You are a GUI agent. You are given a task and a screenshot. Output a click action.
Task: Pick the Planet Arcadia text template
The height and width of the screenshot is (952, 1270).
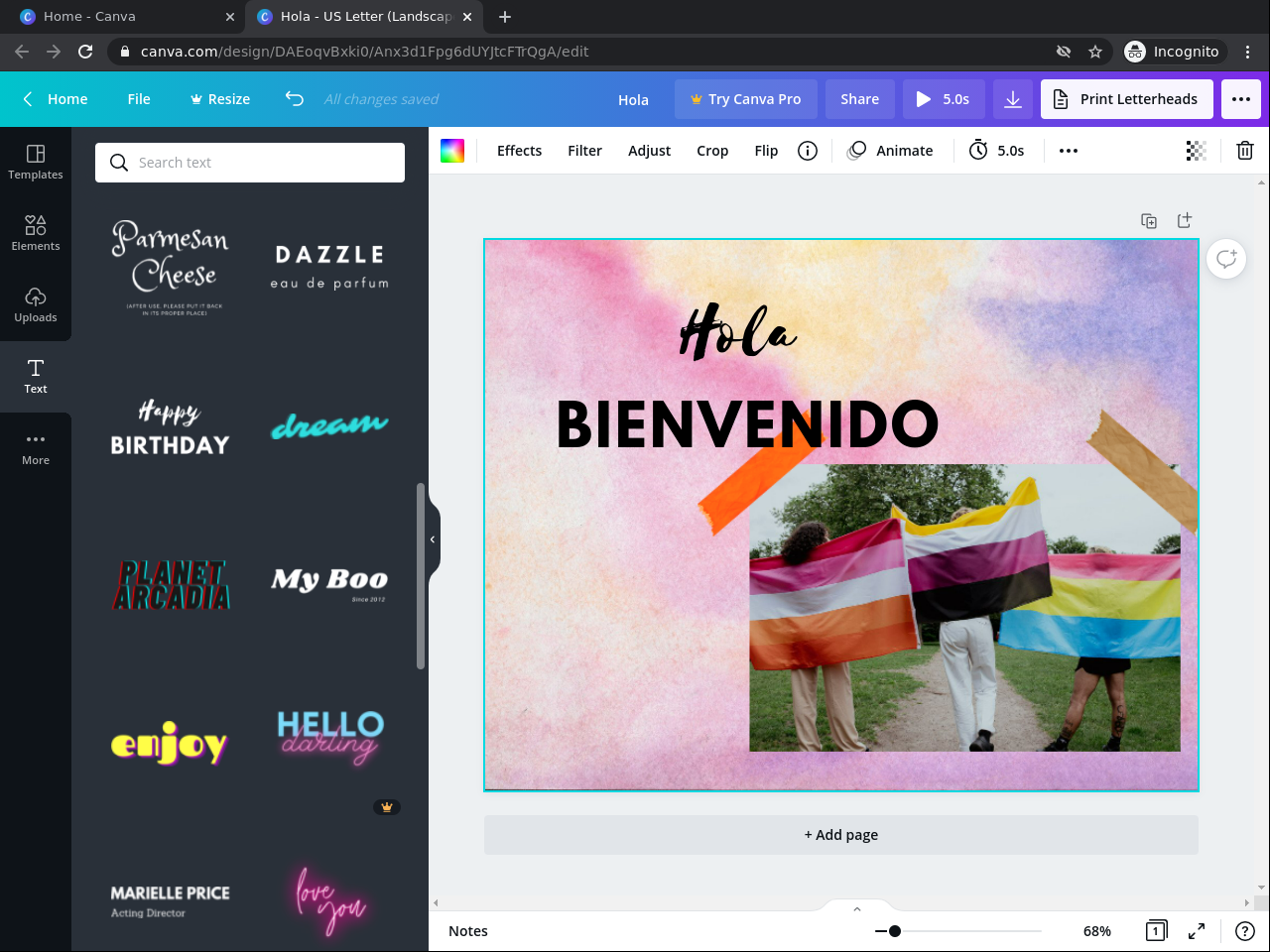(173, 585)
